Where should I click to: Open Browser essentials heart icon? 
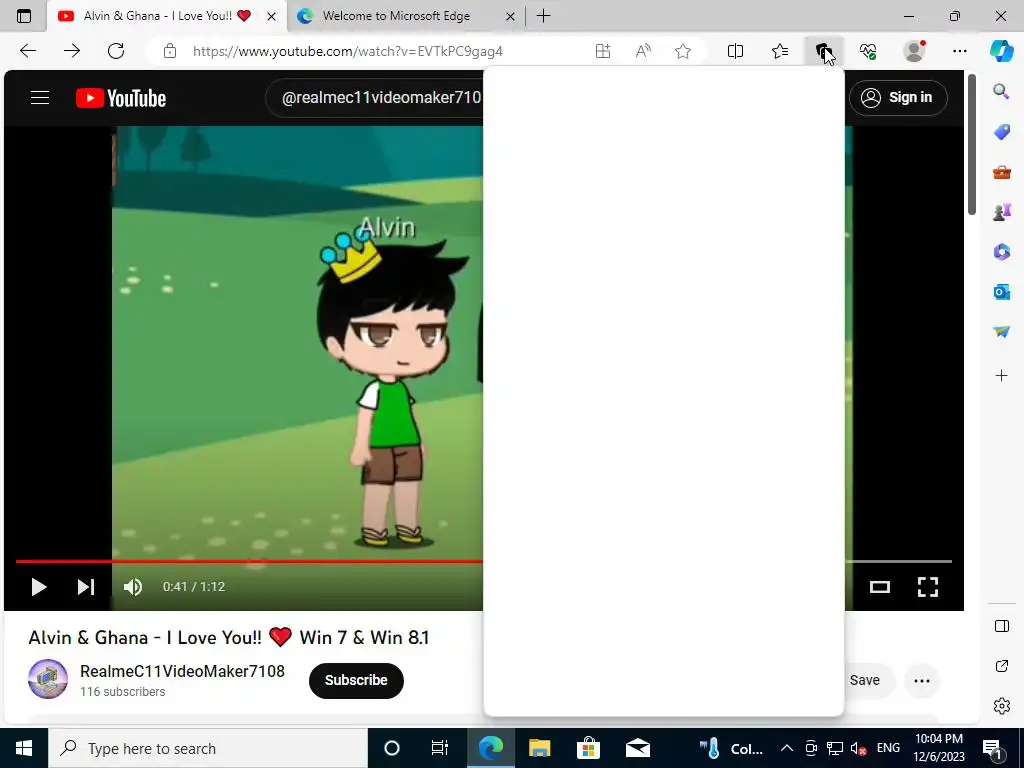(868, 51)
